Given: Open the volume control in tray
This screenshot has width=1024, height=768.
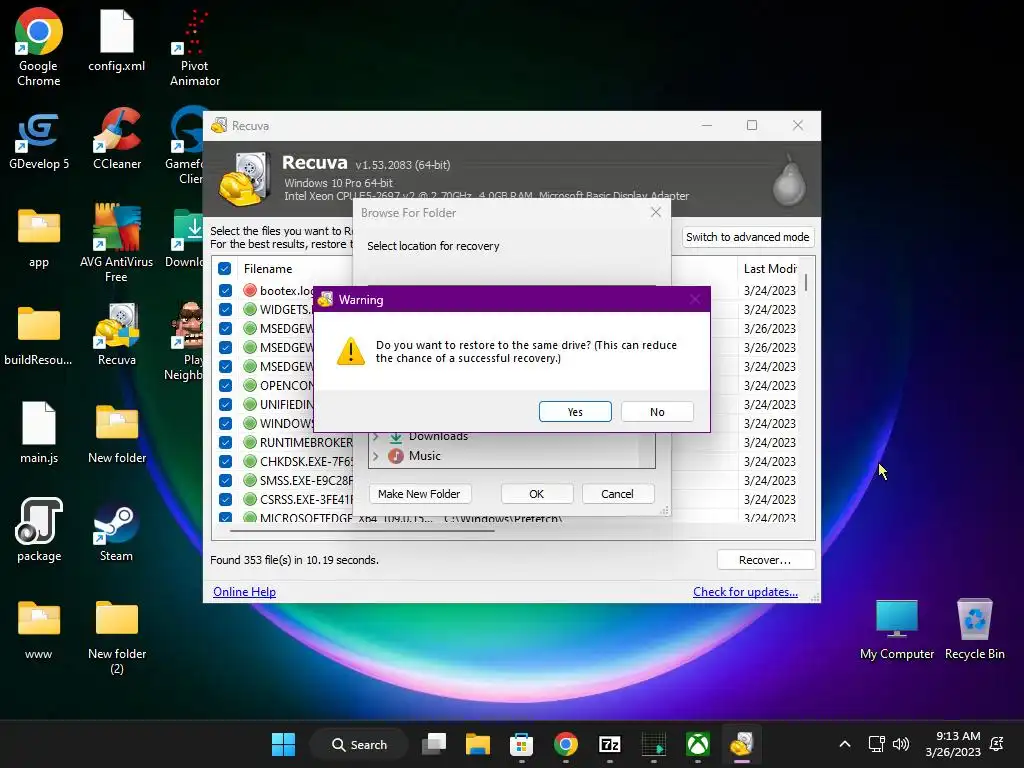Looking at the screenshot, I should coord(901,744).
